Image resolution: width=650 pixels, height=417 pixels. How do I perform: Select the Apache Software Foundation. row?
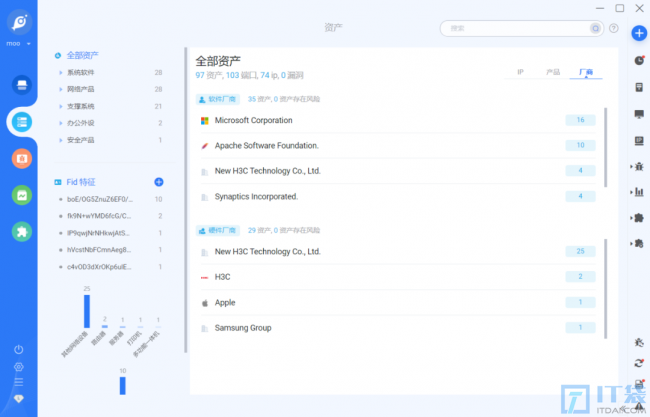click(398, 145)
